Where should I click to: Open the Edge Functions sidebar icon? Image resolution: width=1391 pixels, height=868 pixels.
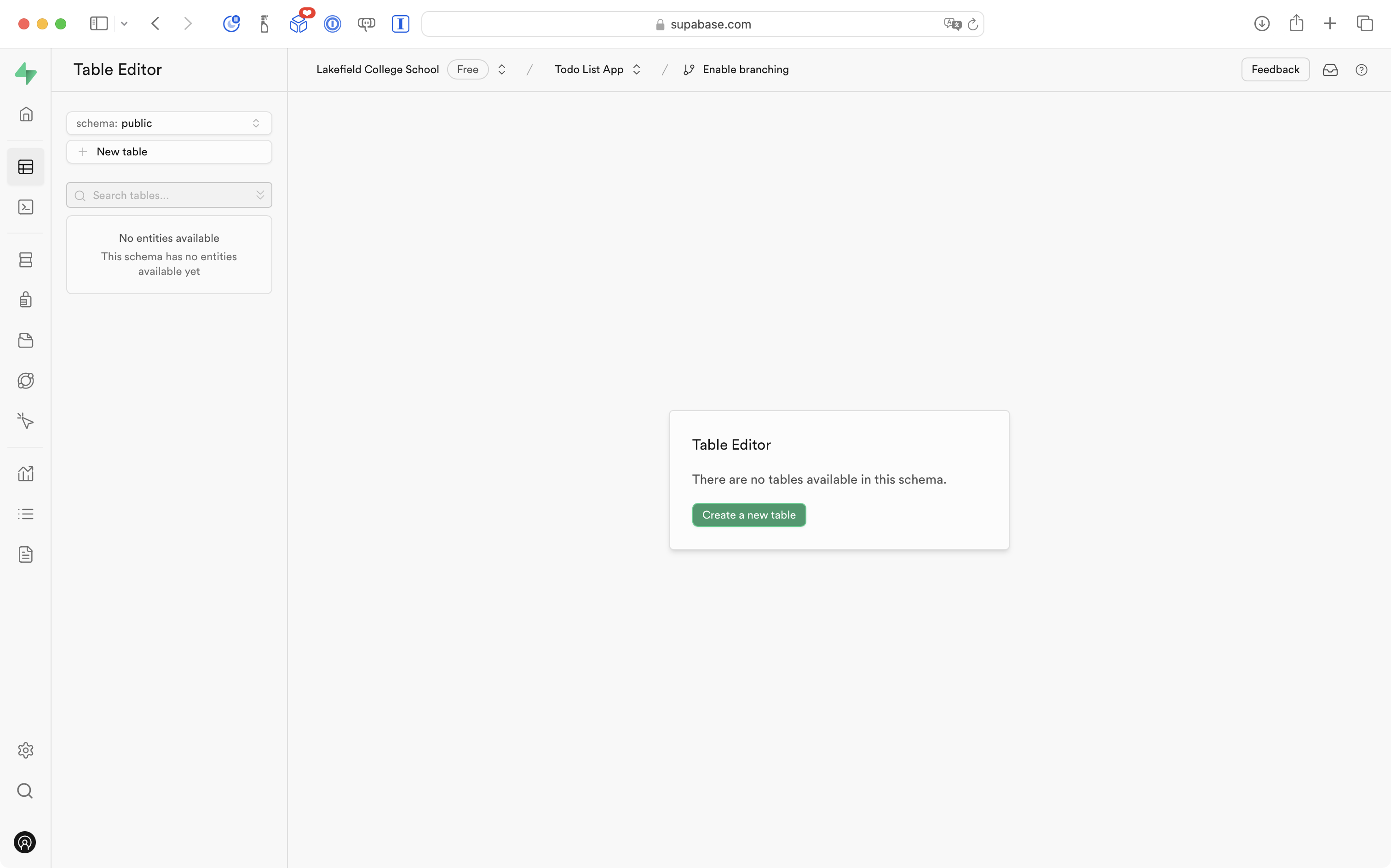coord(26,381)
